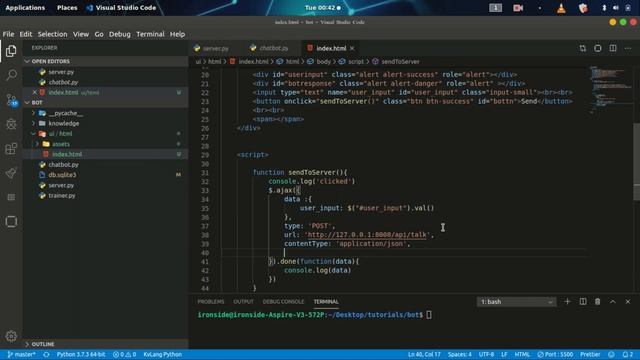Open the Applications menu in top bar
Screen dimensions: 640x360
(x=25, y=8)
